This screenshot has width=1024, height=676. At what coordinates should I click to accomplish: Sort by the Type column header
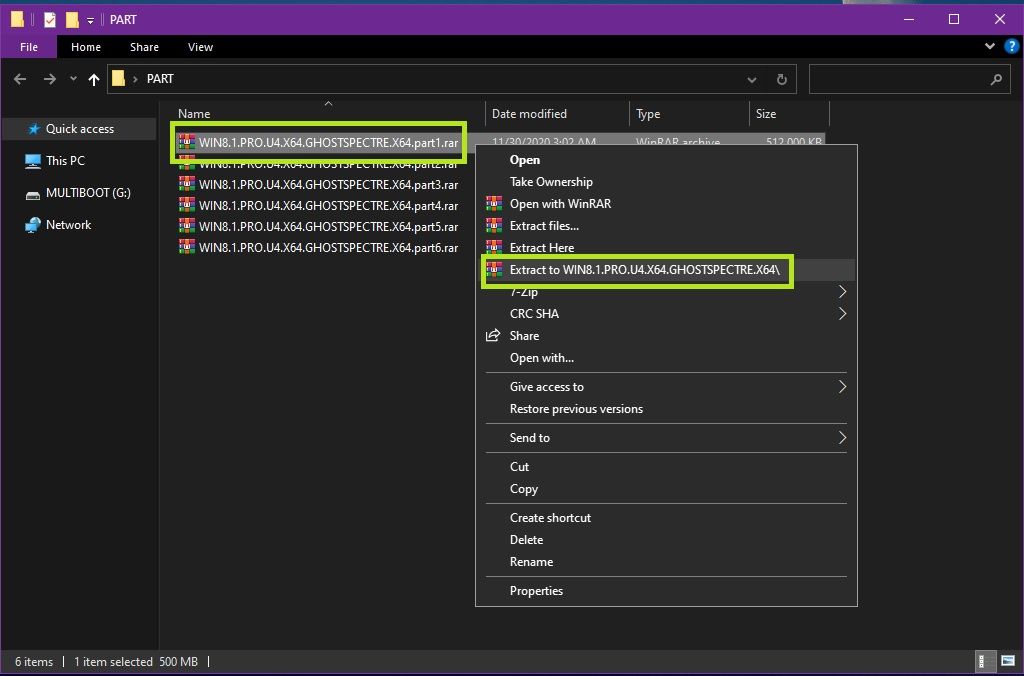coord(689,114)
